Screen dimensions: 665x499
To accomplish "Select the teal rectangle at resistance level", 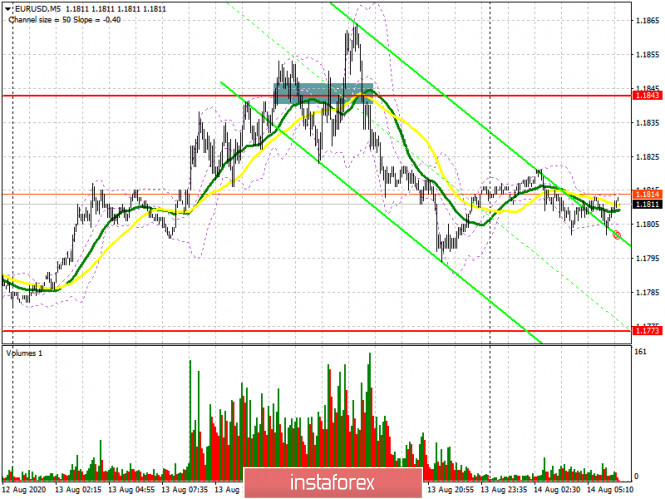I will click(x=323, y=93).
